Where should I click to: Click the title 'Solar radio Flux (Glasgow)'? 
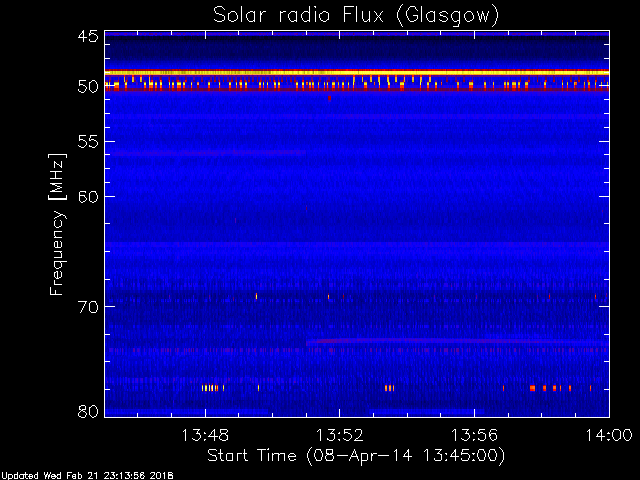tap(356, 16)
